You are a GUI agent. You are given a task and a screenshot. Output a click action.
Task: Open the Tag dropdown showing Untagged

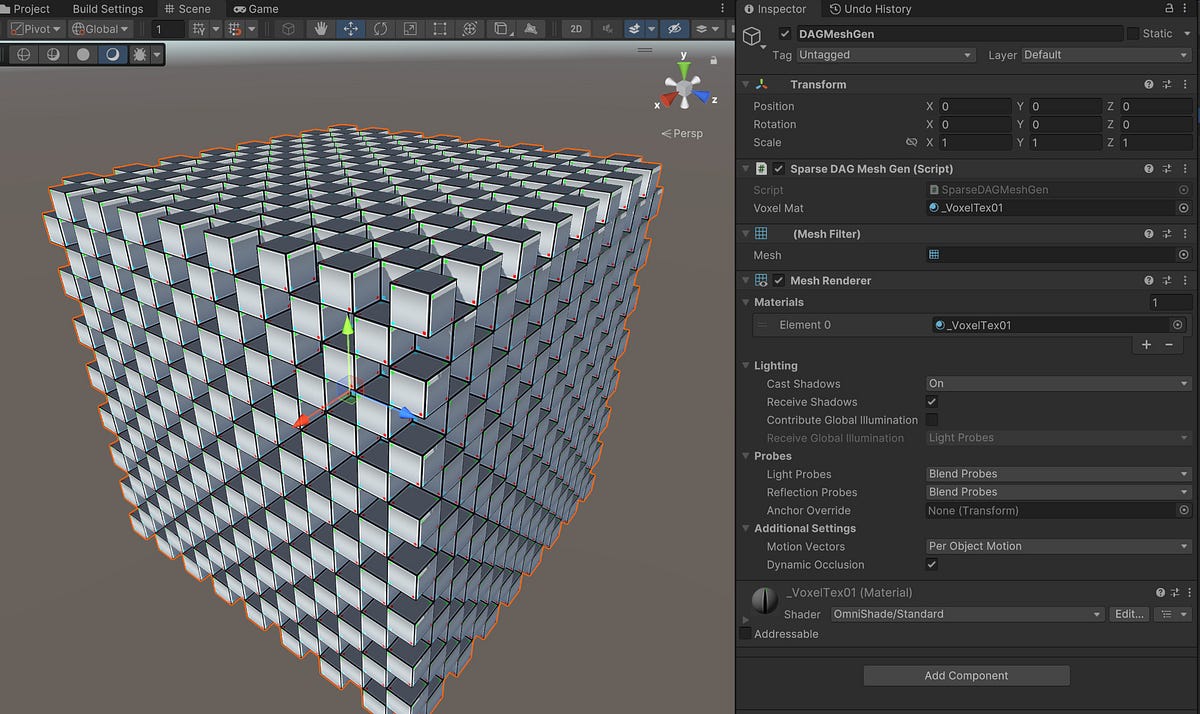[x=885, y=55]
